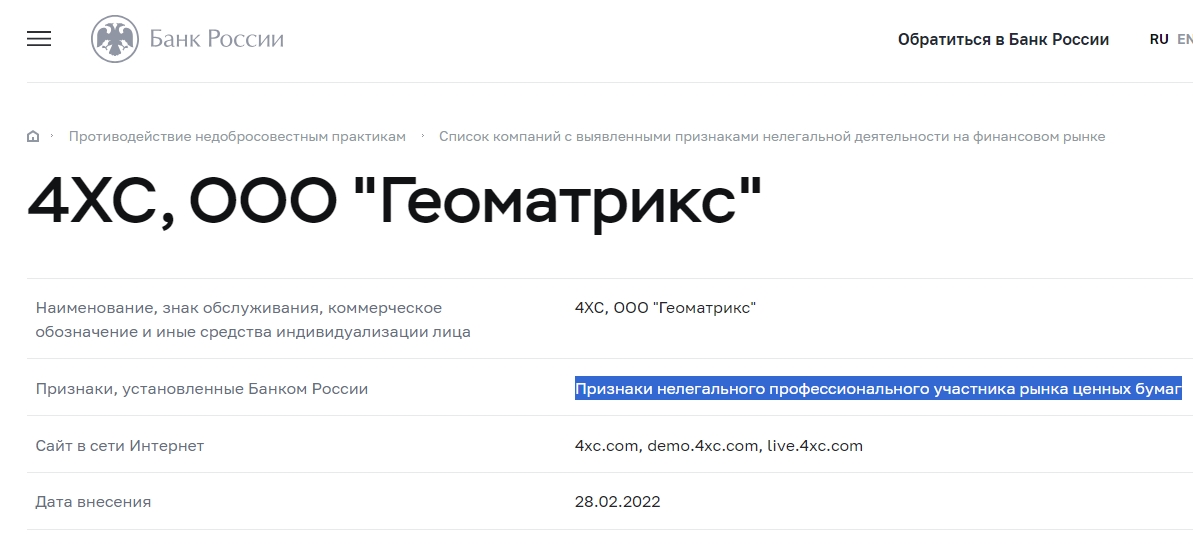The height and width of the screenshot is (551, 1193).
Task: Click the "Сайт в сети Интернет" label
Action: 119,446
